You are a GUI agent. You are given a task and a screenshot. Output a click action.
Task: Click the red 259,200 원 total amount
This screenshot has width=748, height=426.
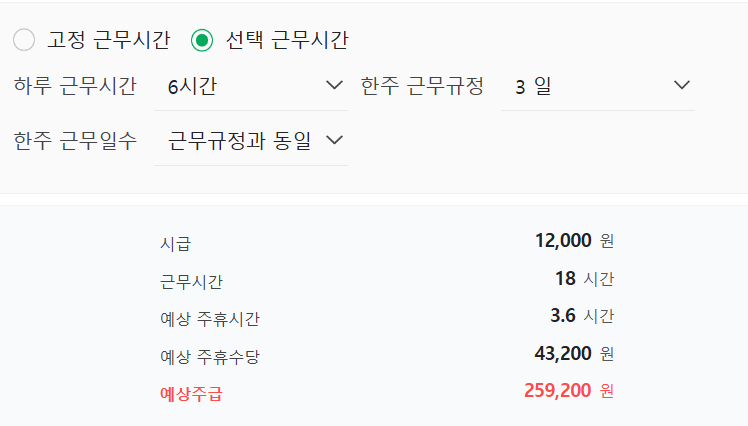click(569, 391)
